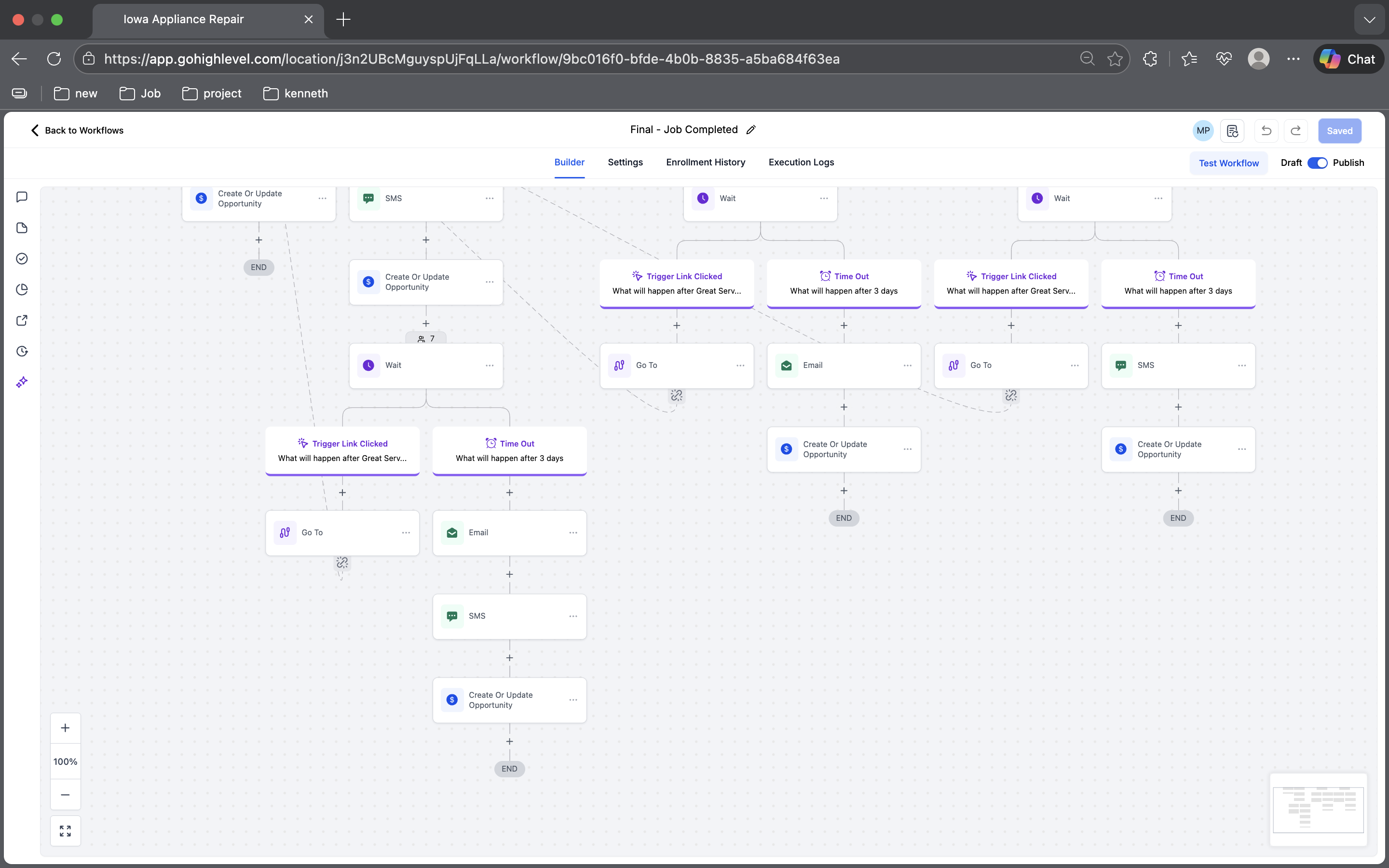Click the browser address bar URL

coord(472,58)
